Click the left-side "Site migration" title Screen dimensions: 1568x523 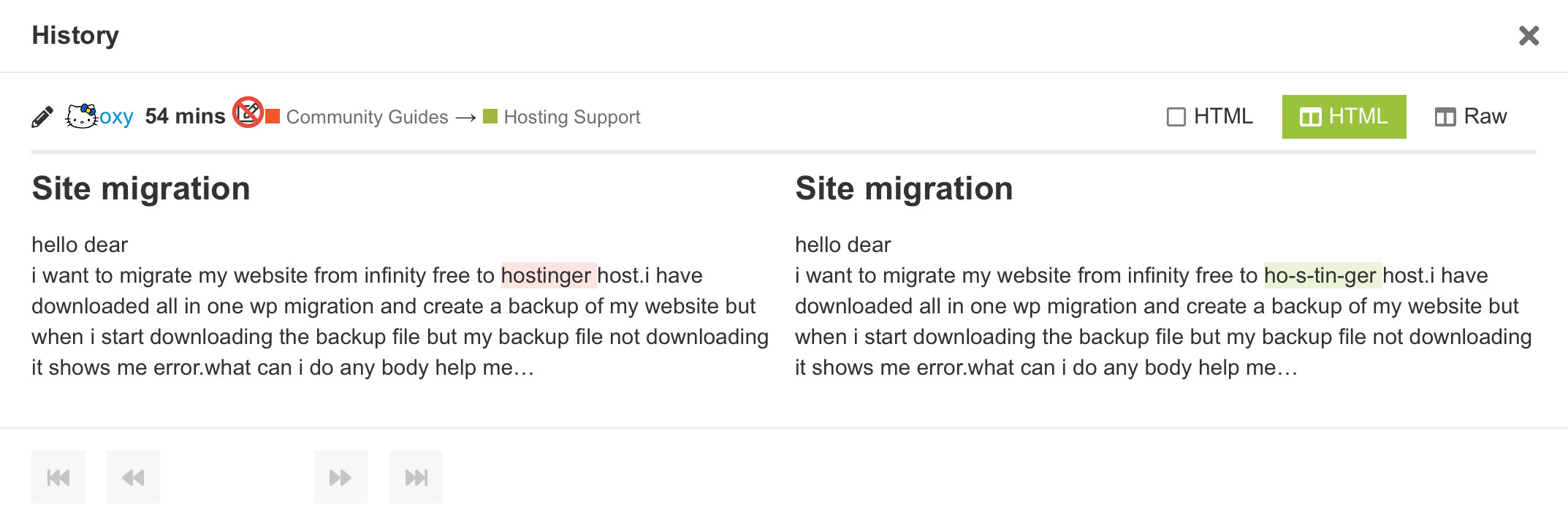[x=141, y=188]
